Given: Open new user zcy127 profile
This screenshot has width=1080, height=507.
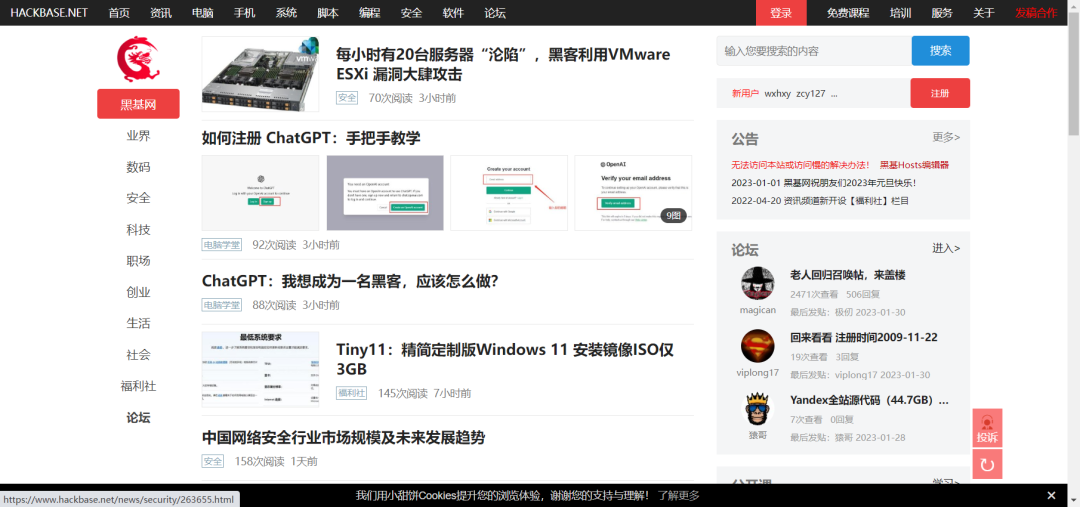Looking at the screenshot, I should (811, 94).
